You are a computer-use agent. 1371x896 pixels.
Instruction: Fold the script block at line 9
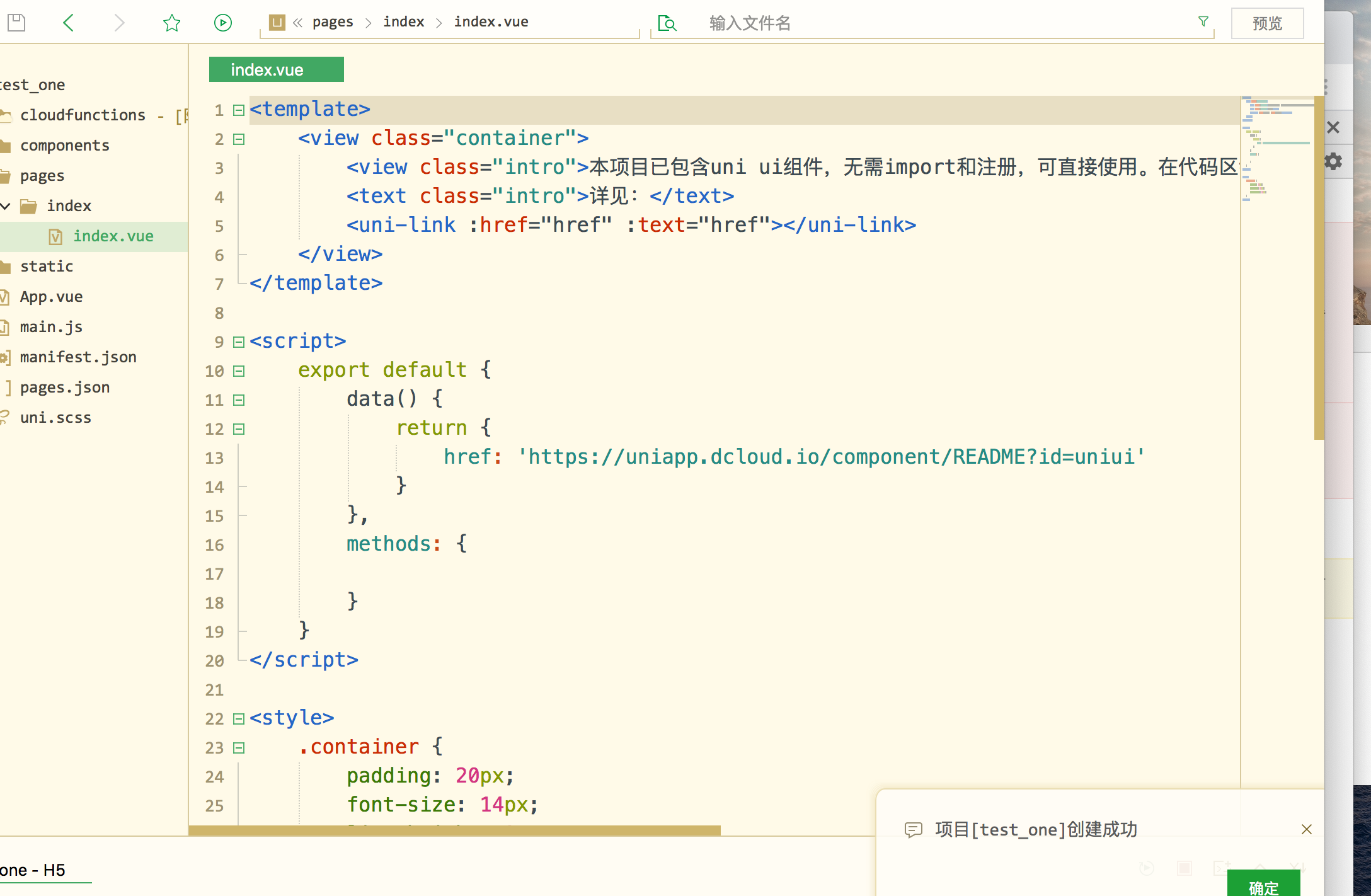coord(239,342)
